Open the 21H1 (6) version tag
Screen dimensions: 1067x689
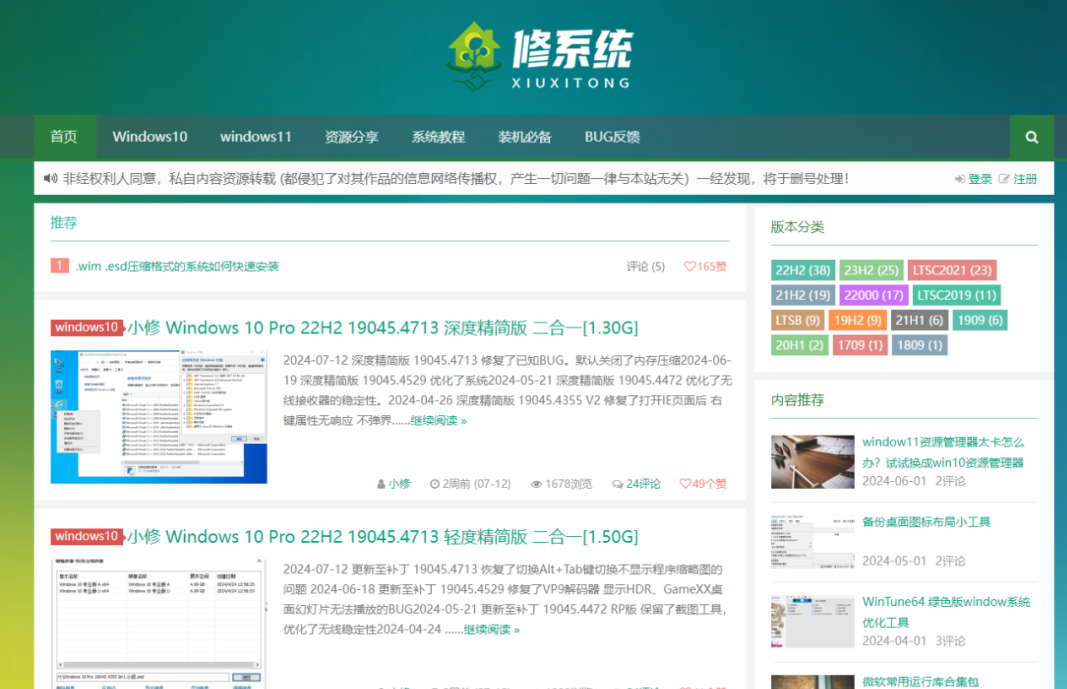pos(919,320)
